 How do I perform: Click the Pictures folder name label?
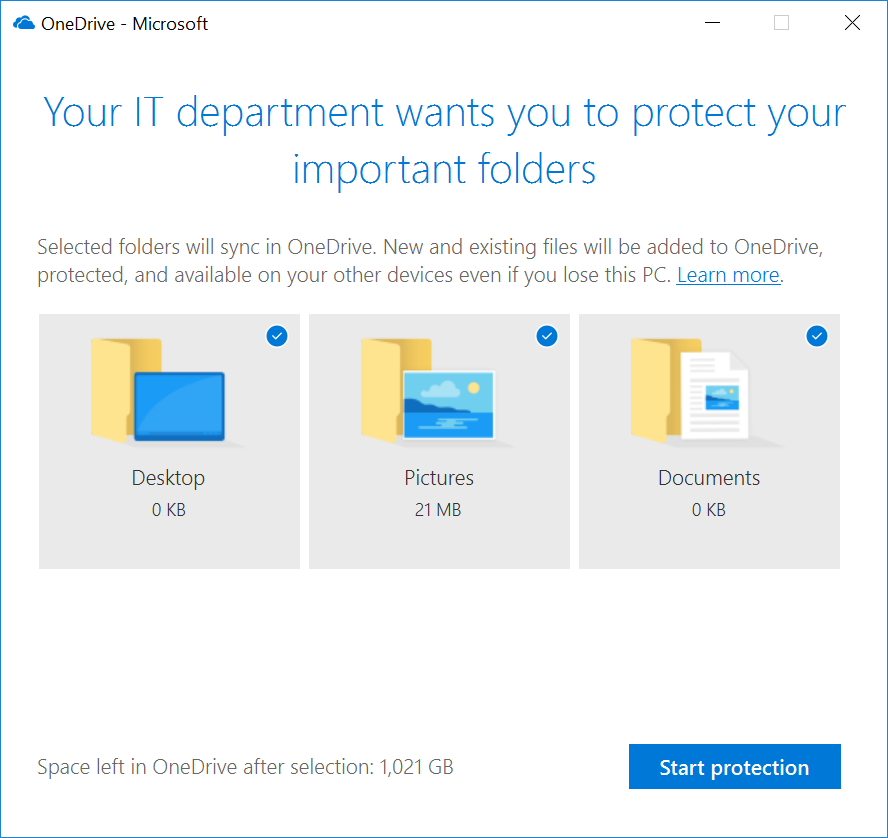click(439, 478)
